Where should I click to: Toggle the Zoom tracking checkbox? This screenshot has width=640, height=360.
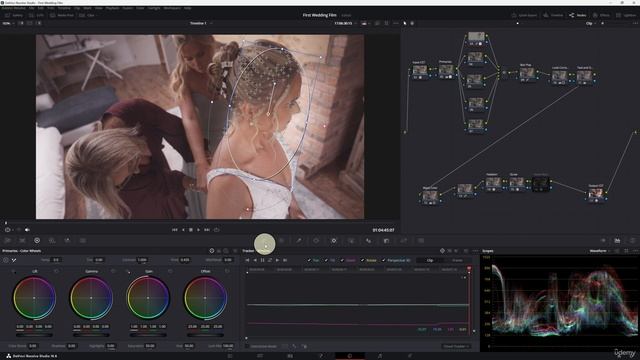tap(342, 260)
